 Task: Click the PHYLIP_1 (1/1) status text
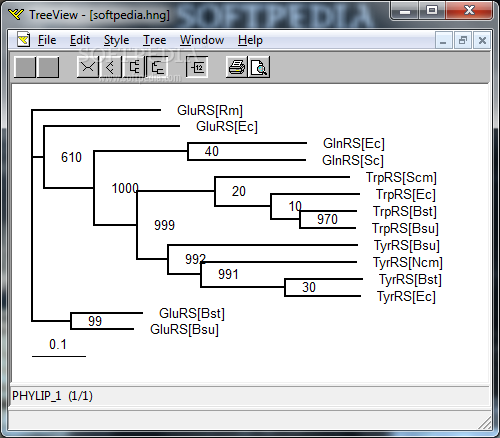52,396
